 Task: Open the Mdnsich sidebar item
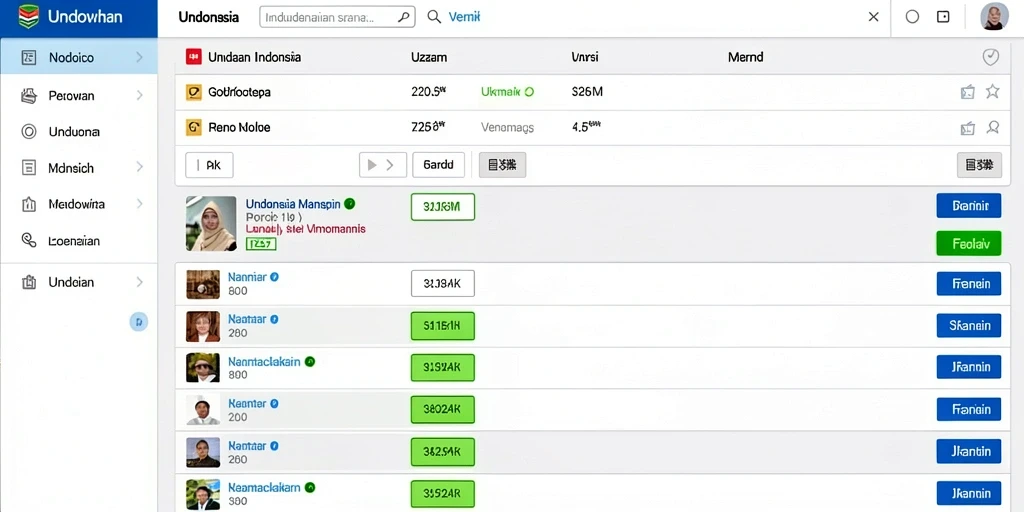tap(78, 168)
